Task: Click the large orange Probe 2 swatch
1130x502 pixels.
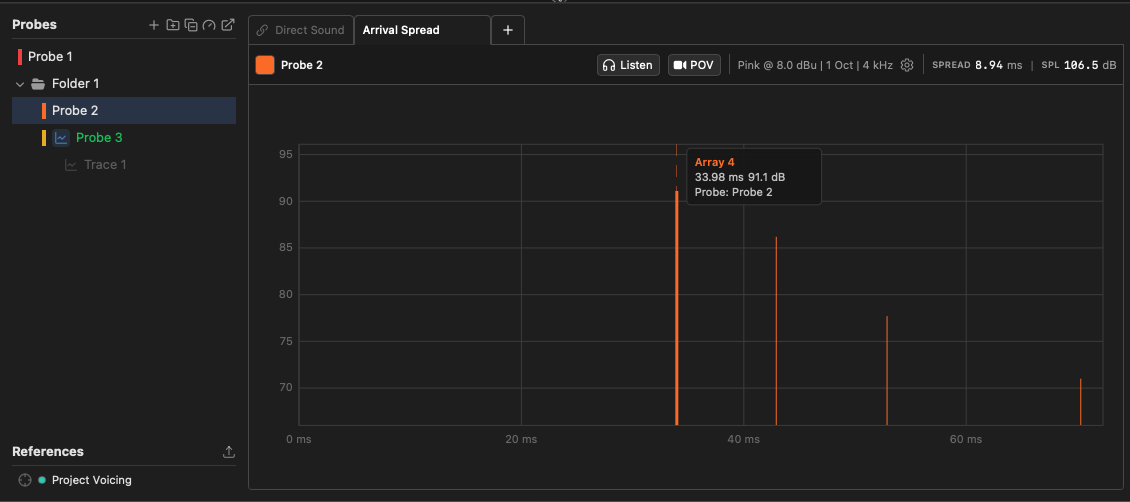Action: pyautogui.click(x=265, y=65)
